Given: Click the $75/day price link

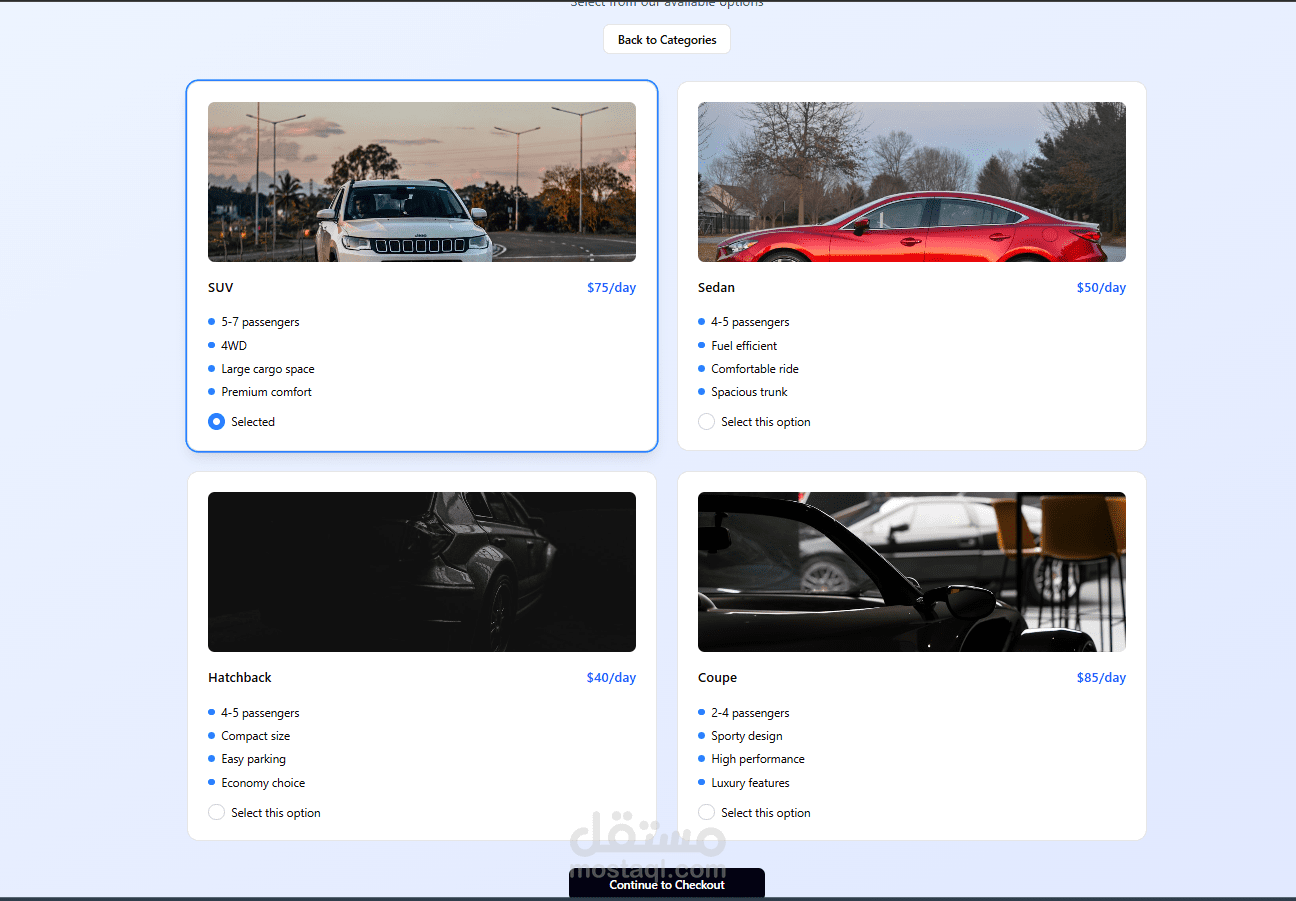Looking at the screenshot, I should pos(611,287).
